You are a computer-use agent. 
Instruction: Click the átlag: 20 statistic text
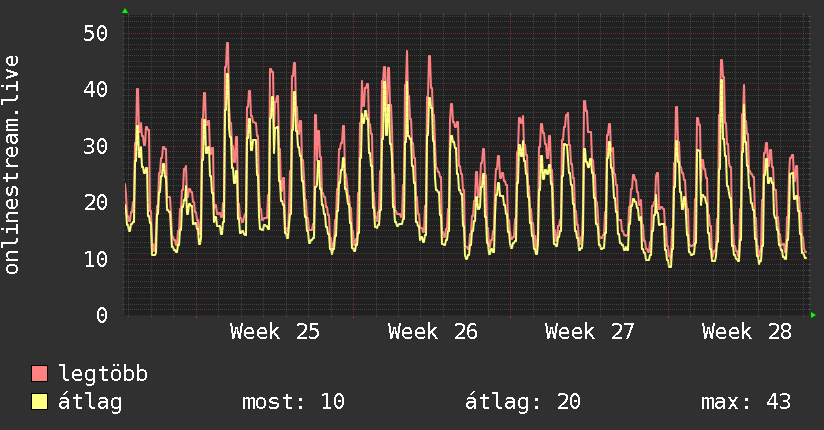pyautogui.click(x=523, y=402)
